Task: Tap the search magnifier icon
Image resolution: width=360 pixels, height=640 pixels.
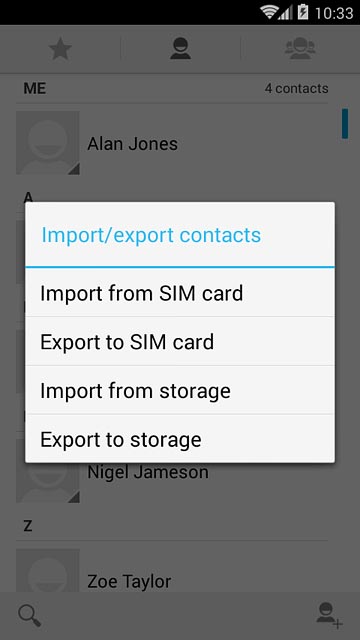Action: 30,616
